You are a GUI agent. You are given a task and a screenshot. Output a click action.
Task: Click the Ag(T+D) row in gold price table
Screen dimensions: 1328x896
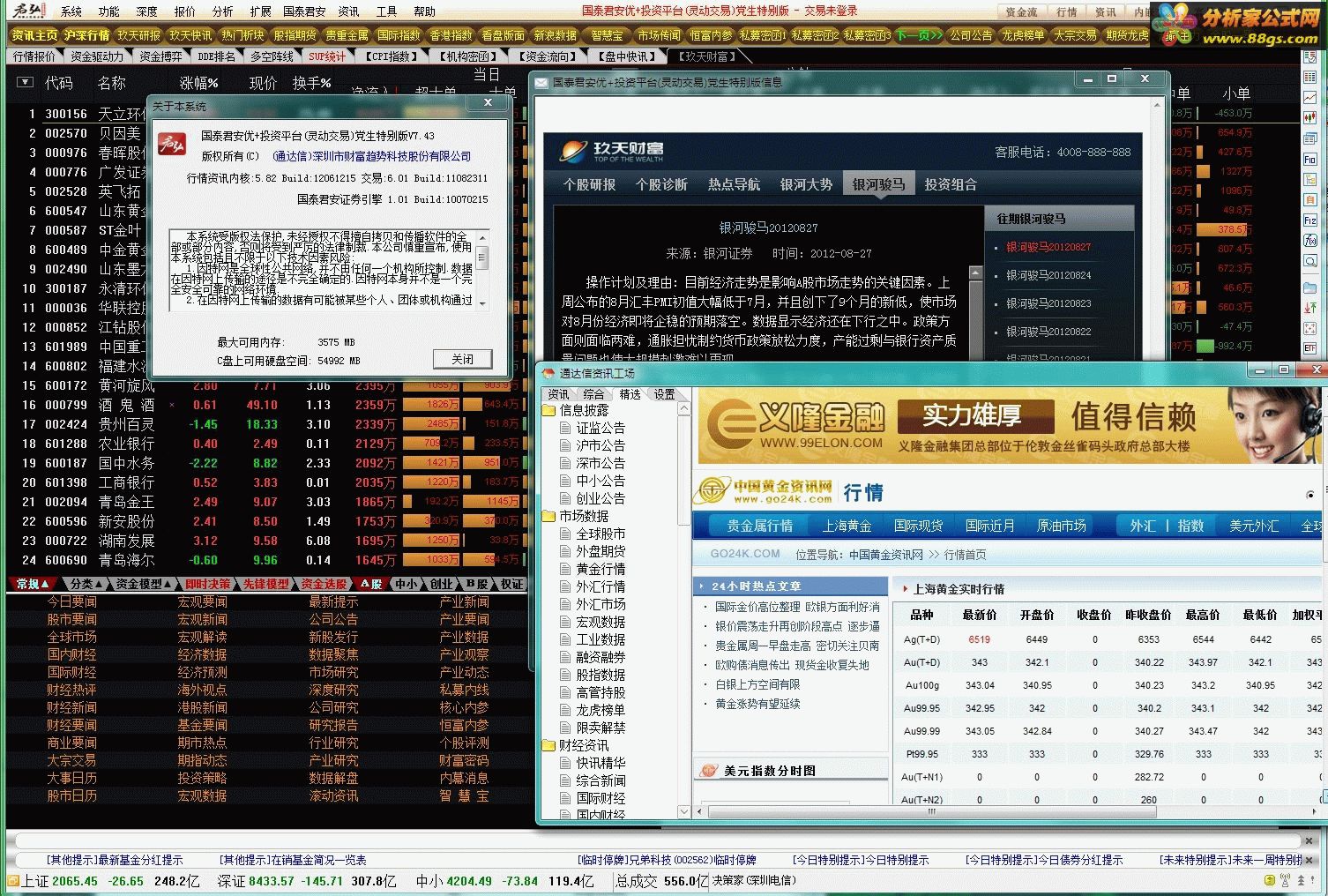point(1107,639)
